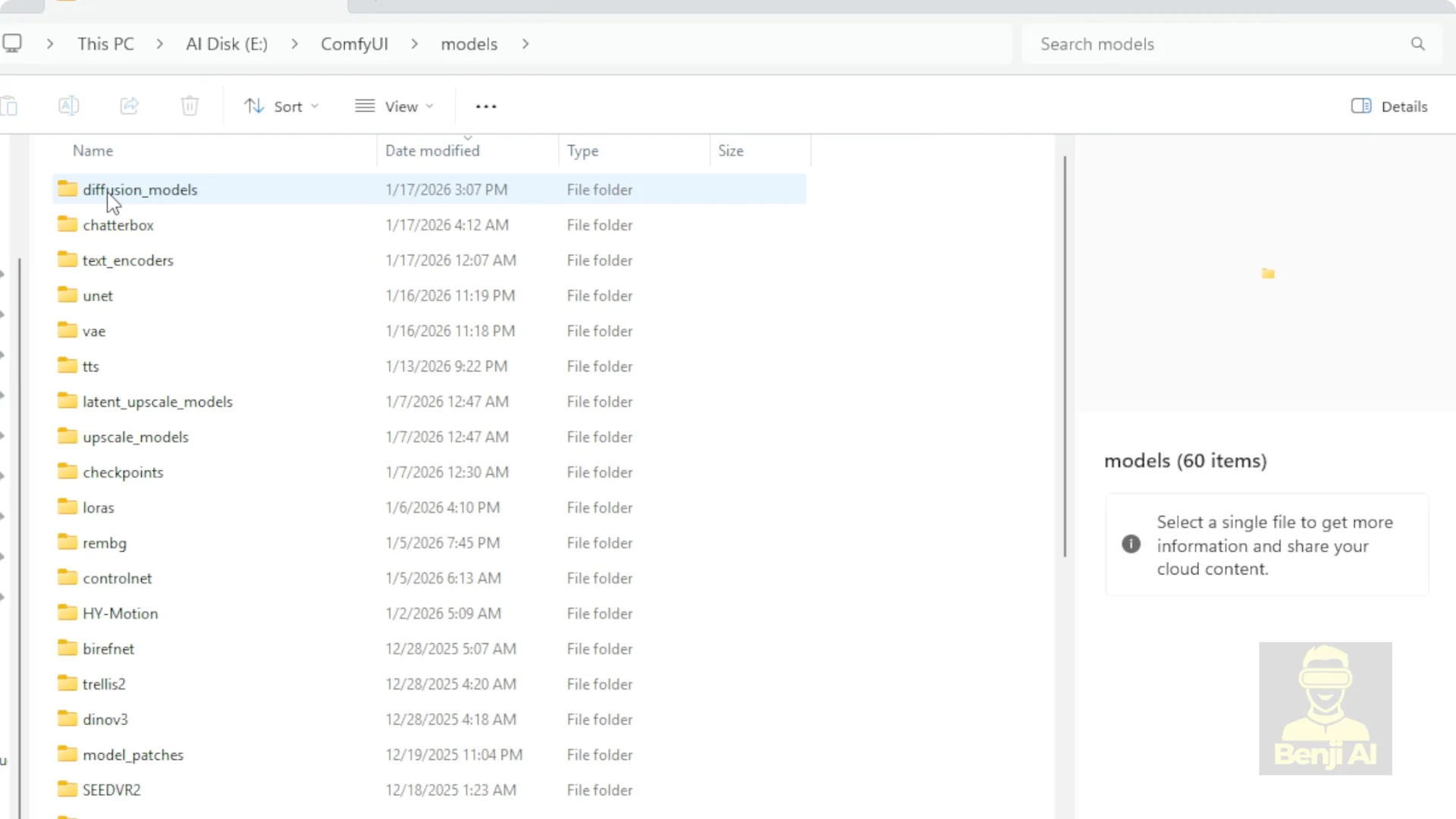Click the PC monitor icon in address bar
The image size is (1456, 819).
[12, 43]
